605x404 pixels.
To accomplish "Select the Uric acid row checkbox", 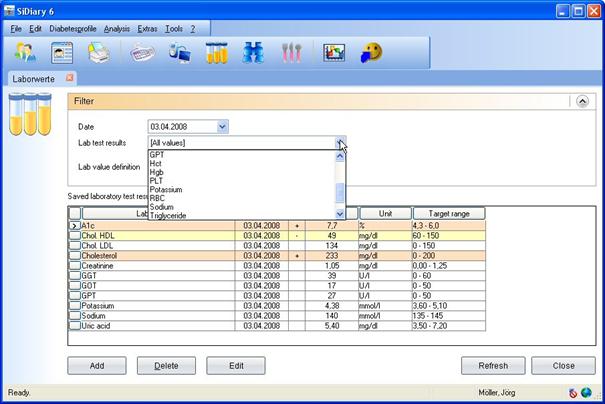I will point(75,325).
